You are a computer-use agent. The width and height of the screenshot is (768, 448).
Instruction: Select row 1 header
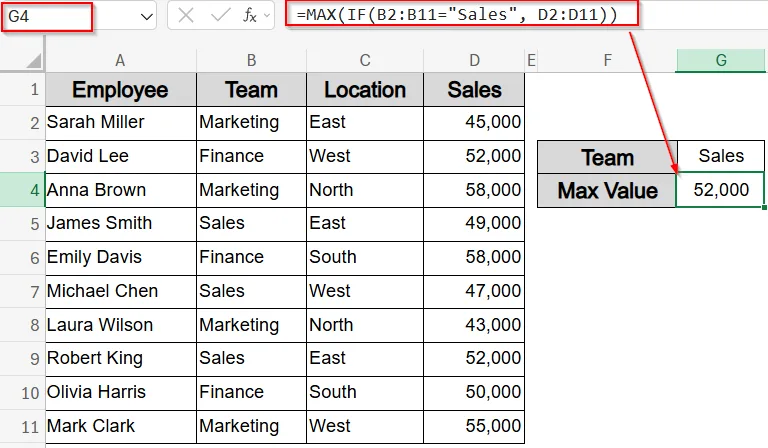point(23,89)
